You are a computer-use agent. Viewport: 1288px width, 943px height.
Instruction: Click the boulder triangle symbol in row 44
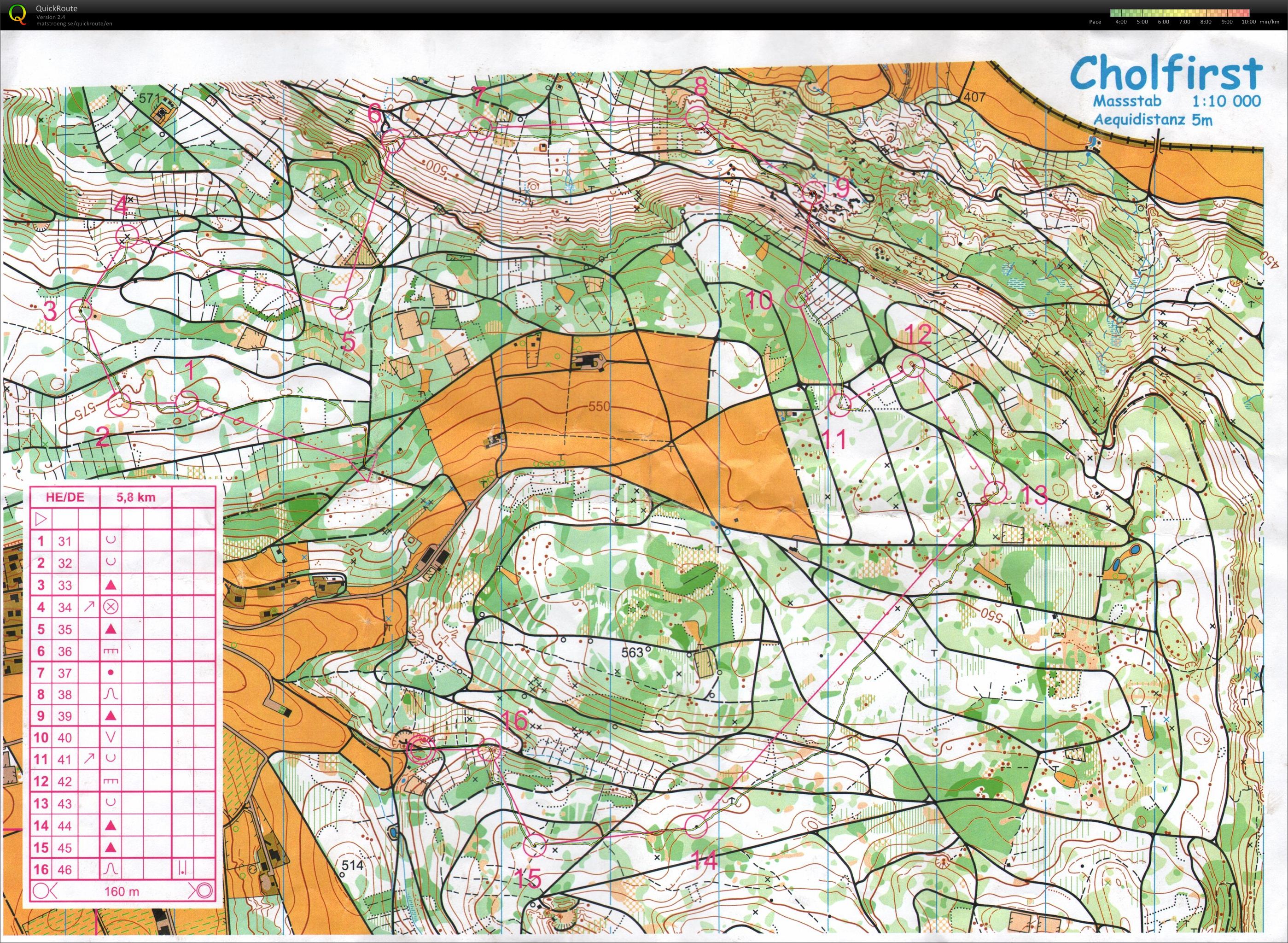[x=111, y=825]
